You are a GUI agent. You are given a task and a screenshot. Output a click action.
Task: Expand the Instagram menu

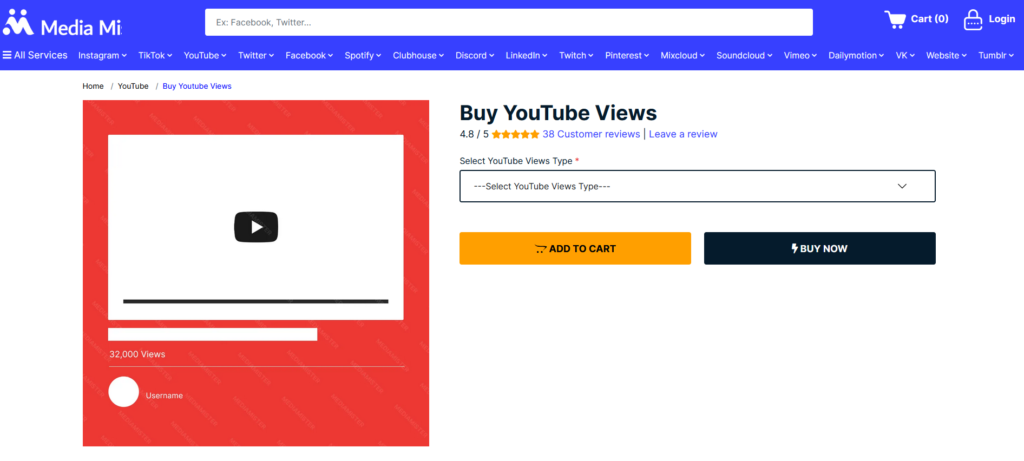(x=103, y=56)
